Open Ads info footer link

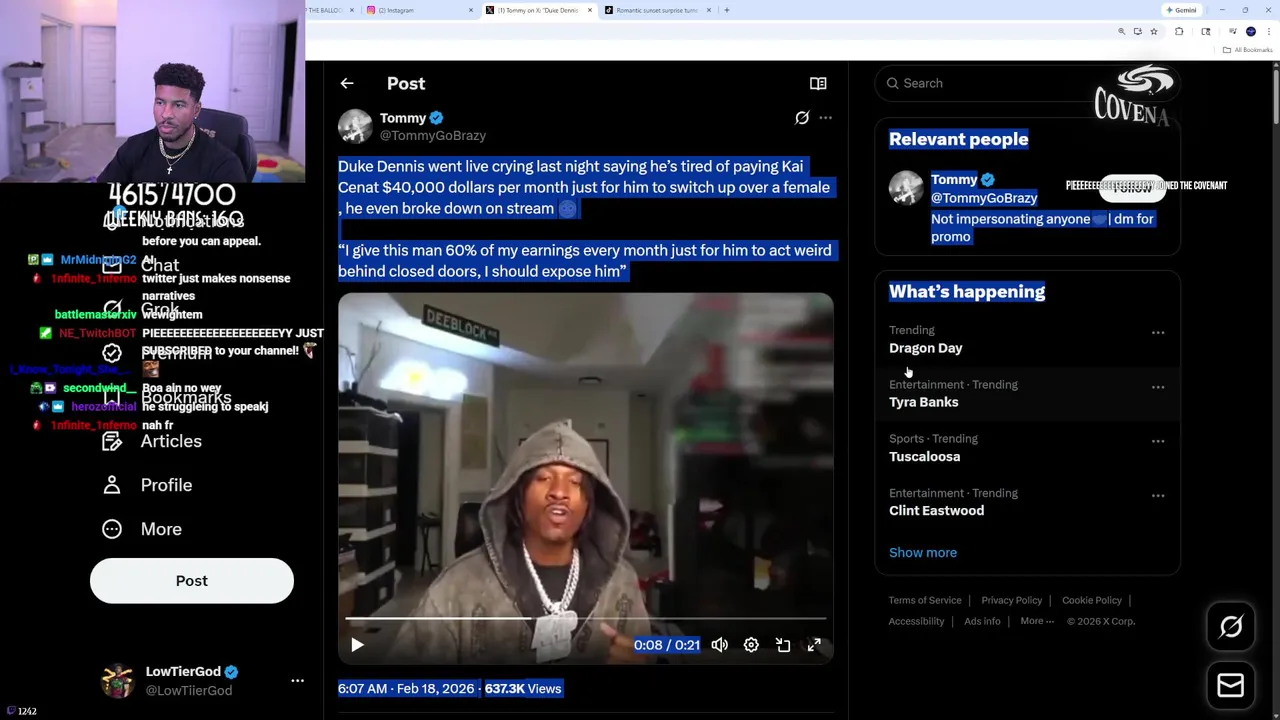pyautogui.click(x=982, y=621)
